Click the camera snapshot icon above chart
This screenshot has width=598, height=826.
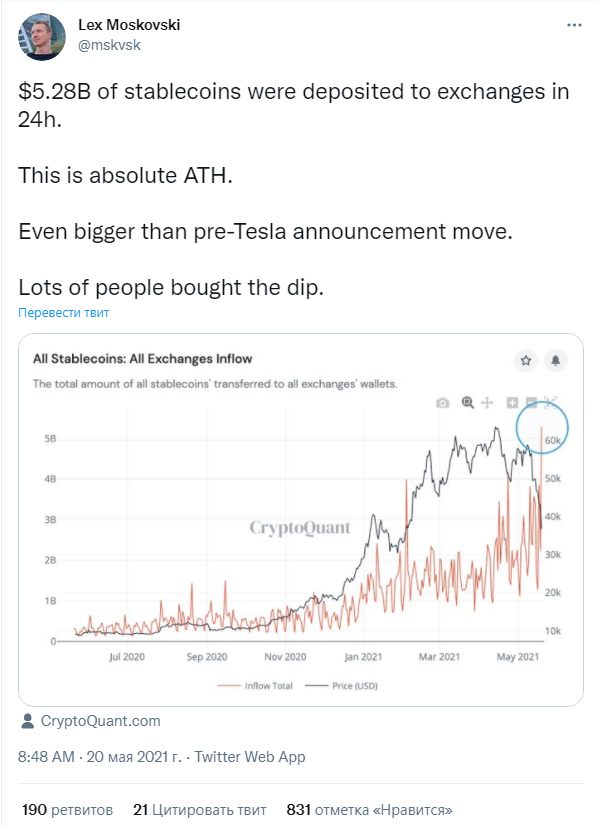[x=443, y=403]
